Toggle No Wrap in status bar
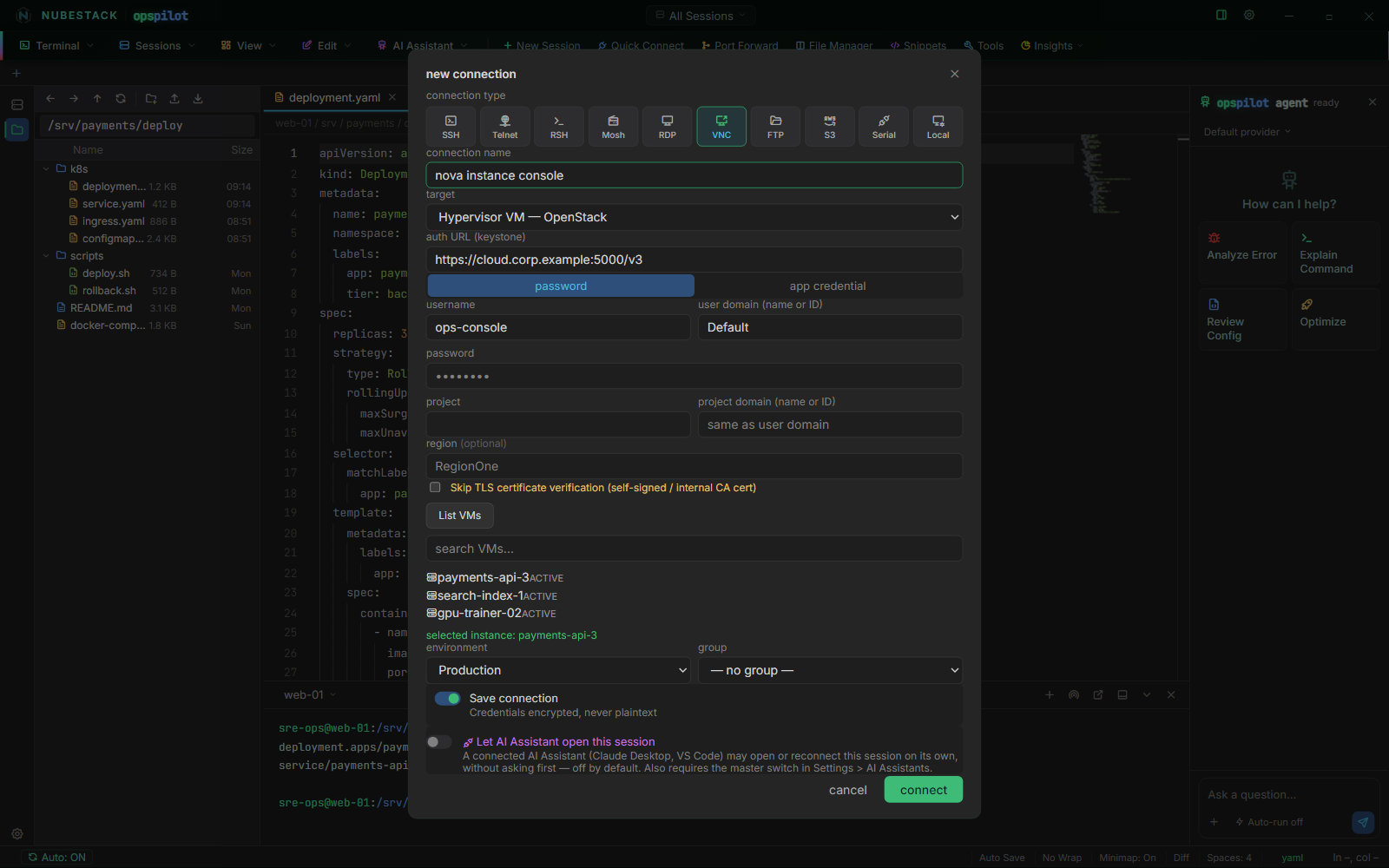 1062,858
